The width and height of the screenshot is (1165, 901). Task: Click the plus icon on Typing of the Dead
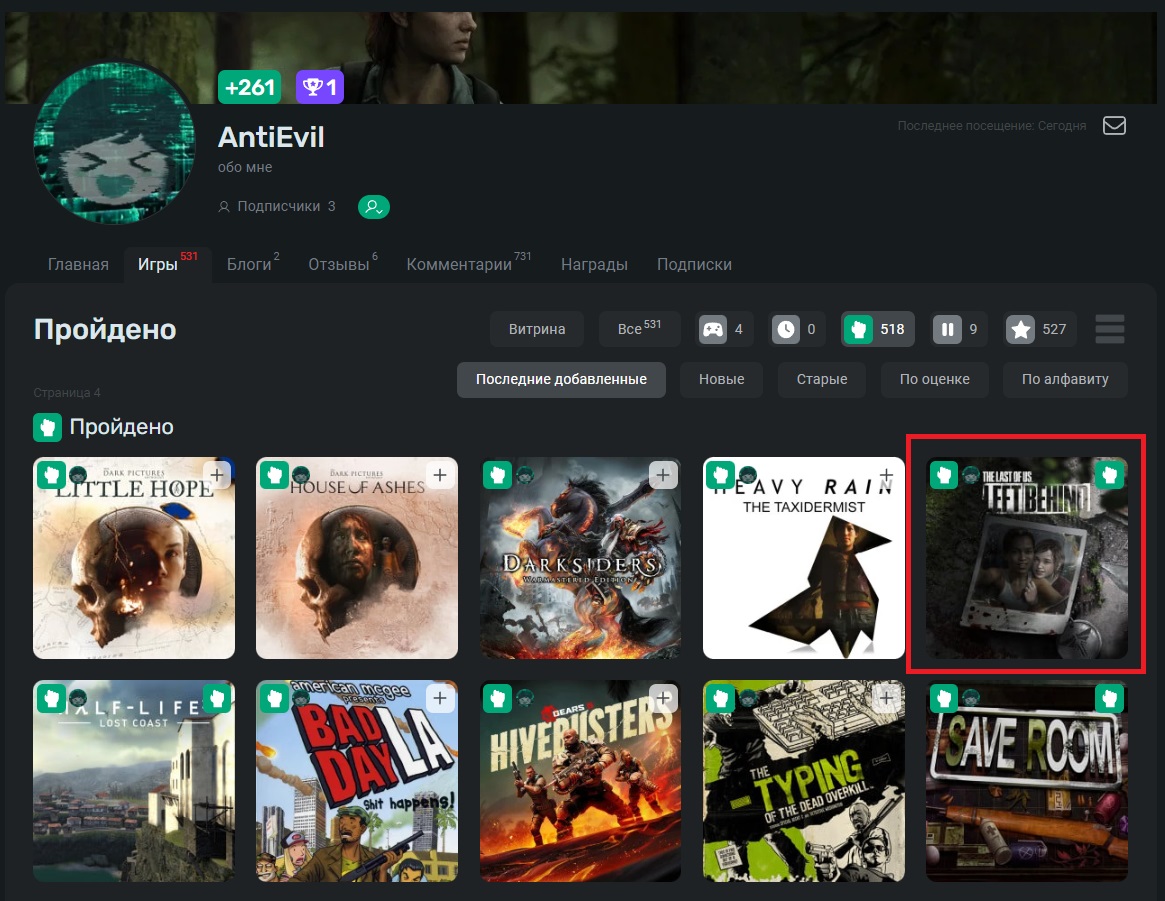[886, 698]
